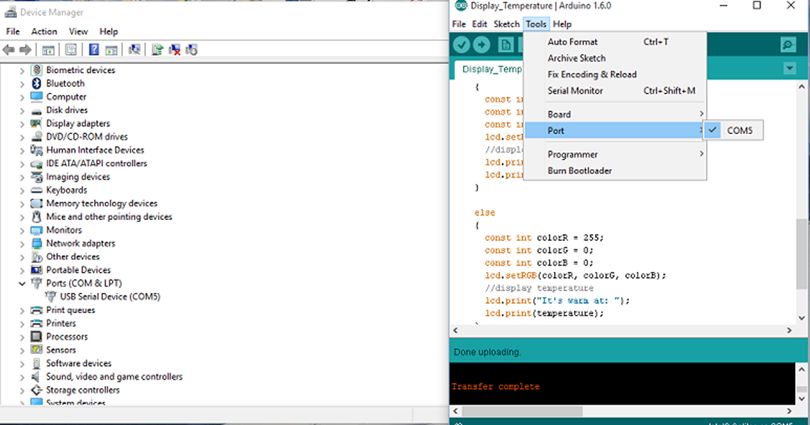Viewport: 810px width, 425px height.
Task: Click the Device Manager Help question-mark icon
Action: (x=94, y=50)
